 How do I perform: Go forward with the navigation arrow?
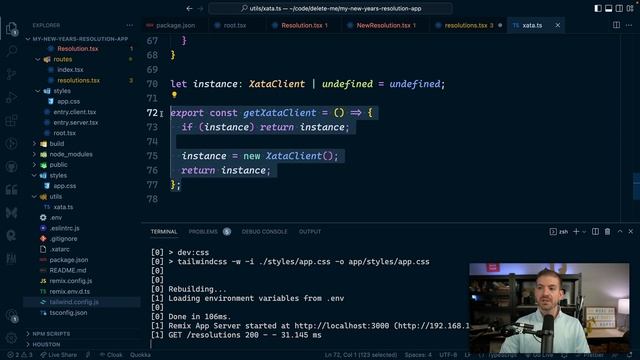click(200, 8)
